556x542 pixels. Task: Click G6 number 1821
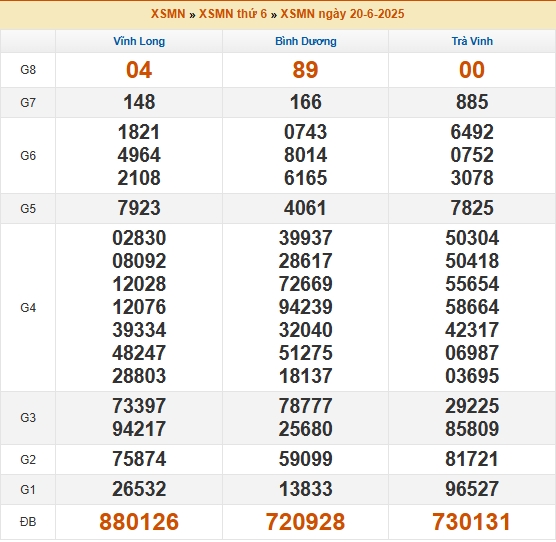coord(139,132)
